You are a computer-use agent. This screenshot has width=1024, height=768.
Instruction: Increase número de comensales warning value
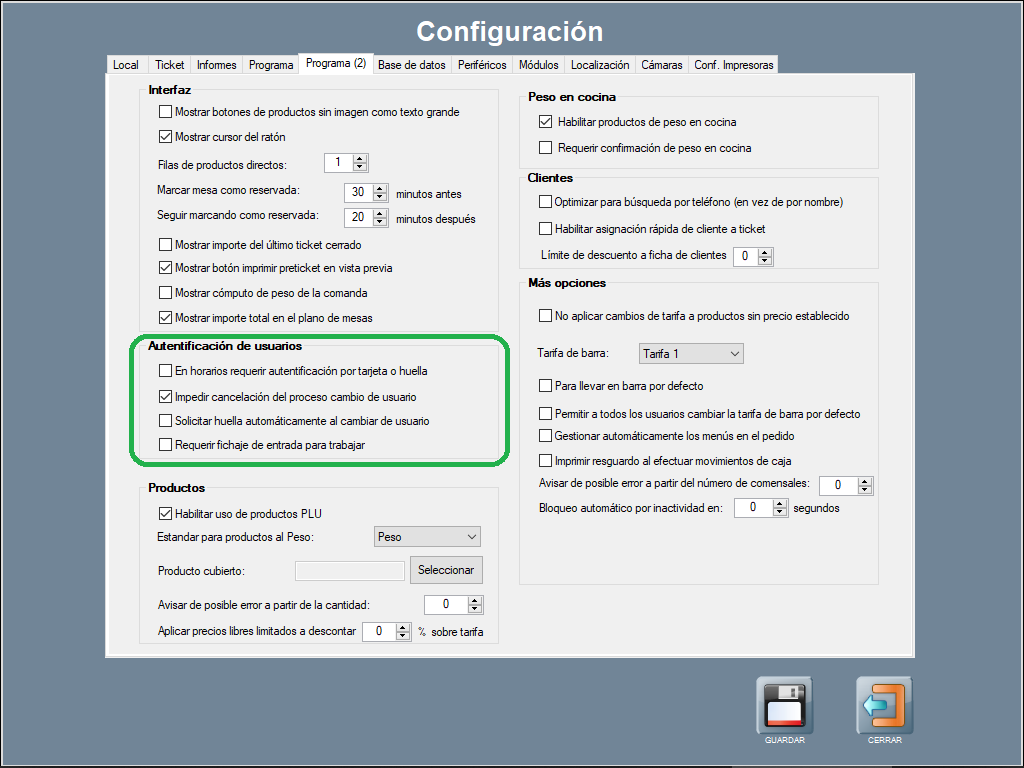point(865,481)
